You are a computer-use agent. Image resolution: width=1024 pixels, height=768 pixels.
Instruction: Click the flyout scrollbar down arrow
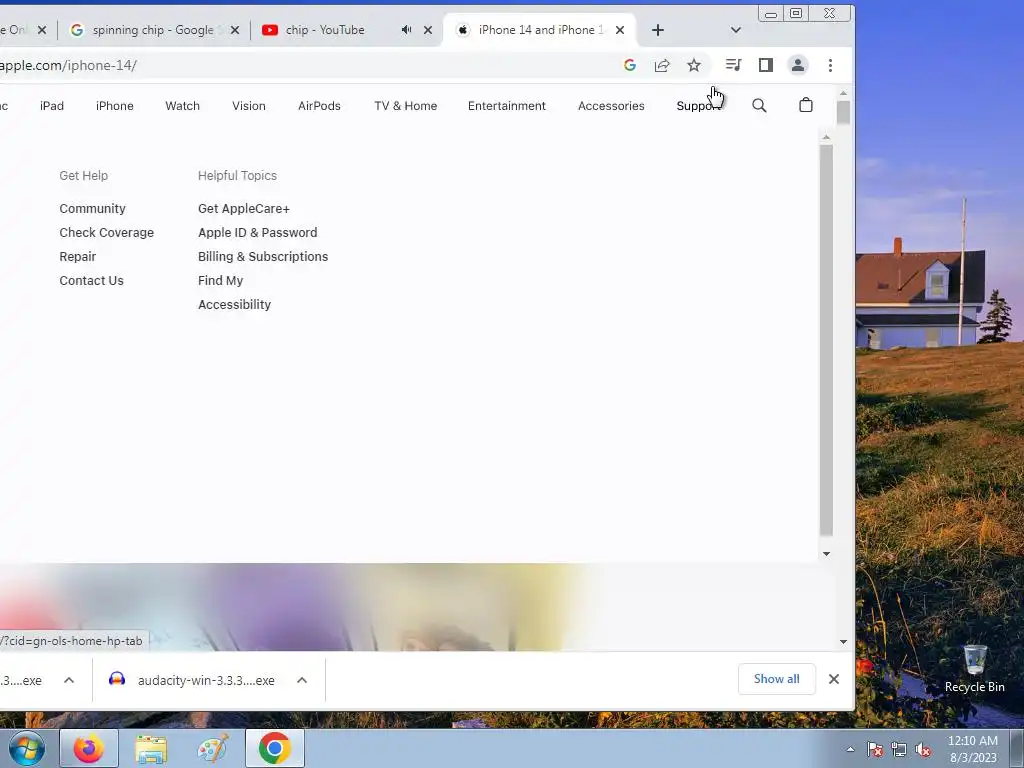826,554
